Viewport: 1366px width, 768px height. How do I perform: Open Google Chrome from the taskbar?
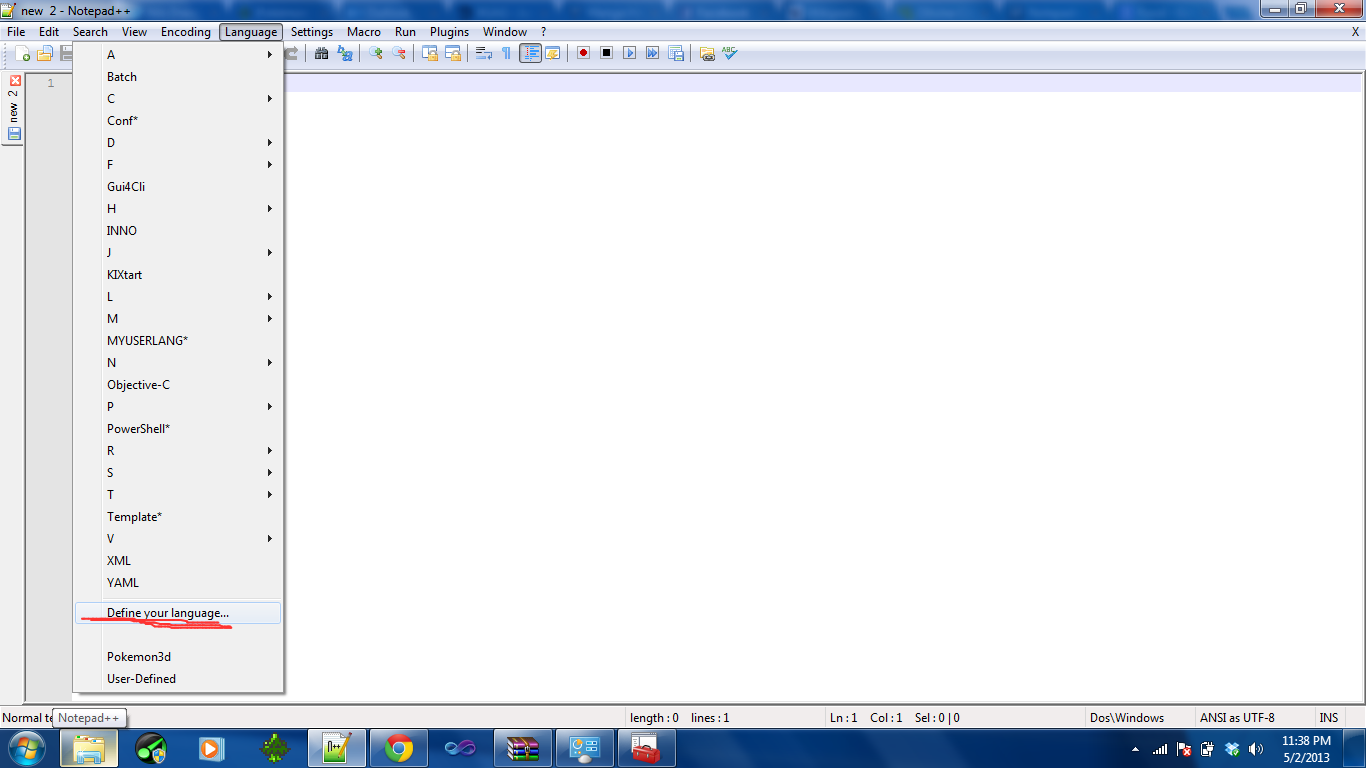pyautogui.click(x=399, y=748)
